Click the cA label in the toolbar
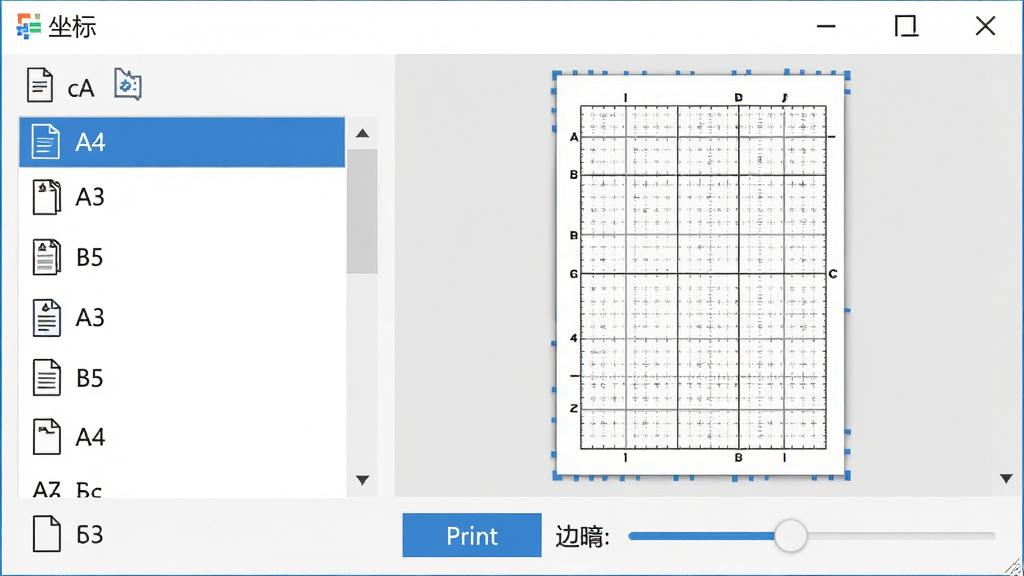The height and width of the screenshot is (576, 1024). tap(81, 88)
